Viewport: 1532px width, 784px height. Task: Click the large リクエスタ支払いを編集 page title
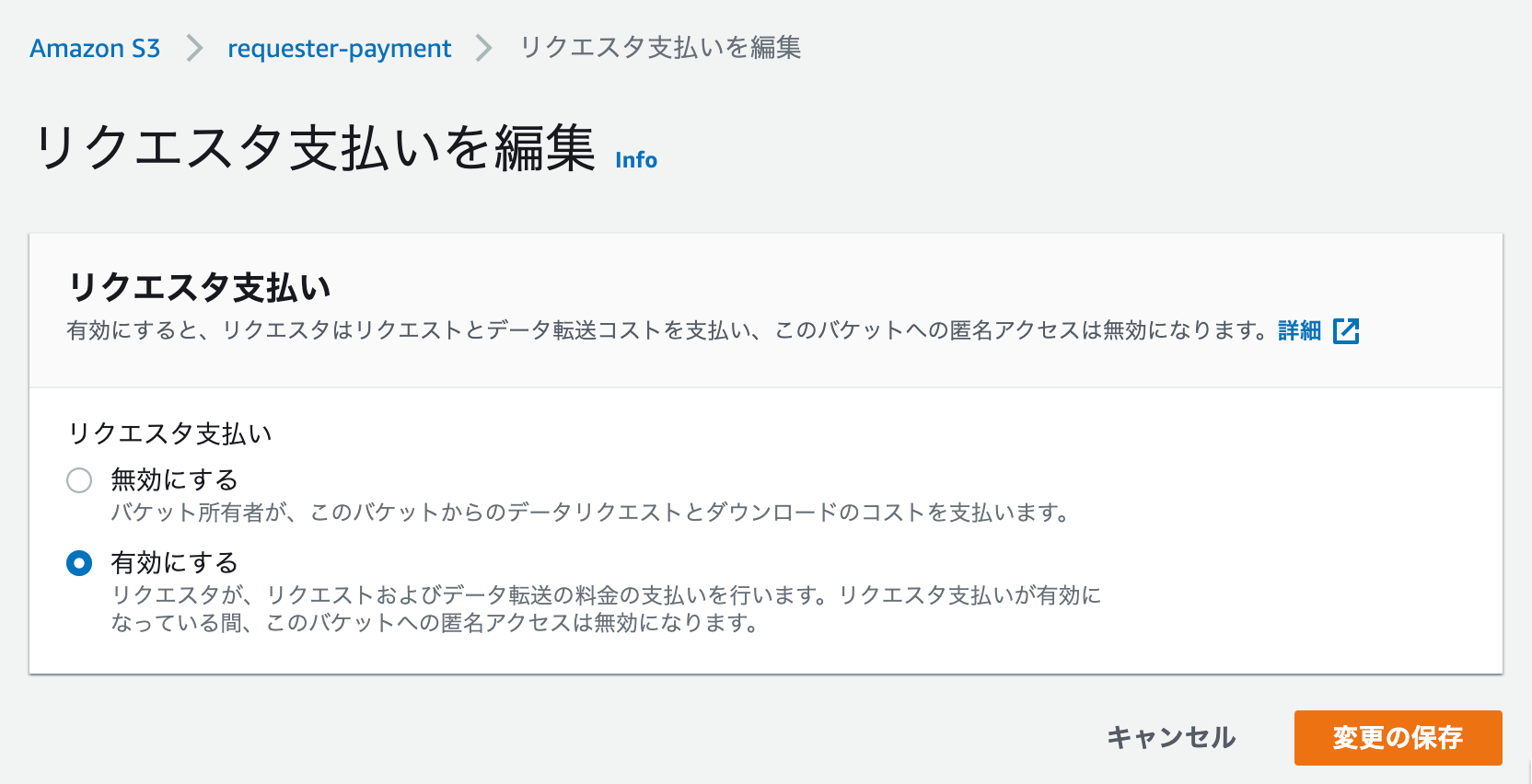pos(315,147)
